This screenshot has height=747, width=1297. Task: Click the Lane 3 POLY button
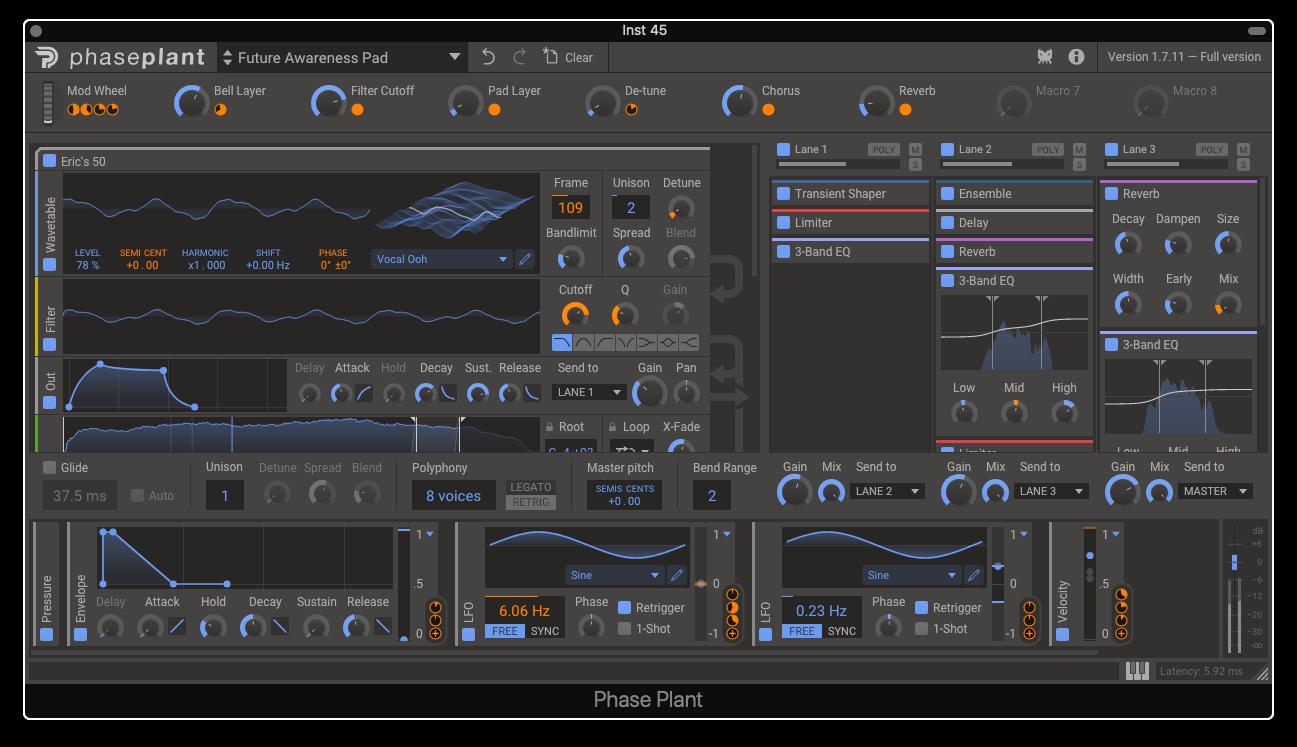pyautogui.click(x=1211, y=150)
